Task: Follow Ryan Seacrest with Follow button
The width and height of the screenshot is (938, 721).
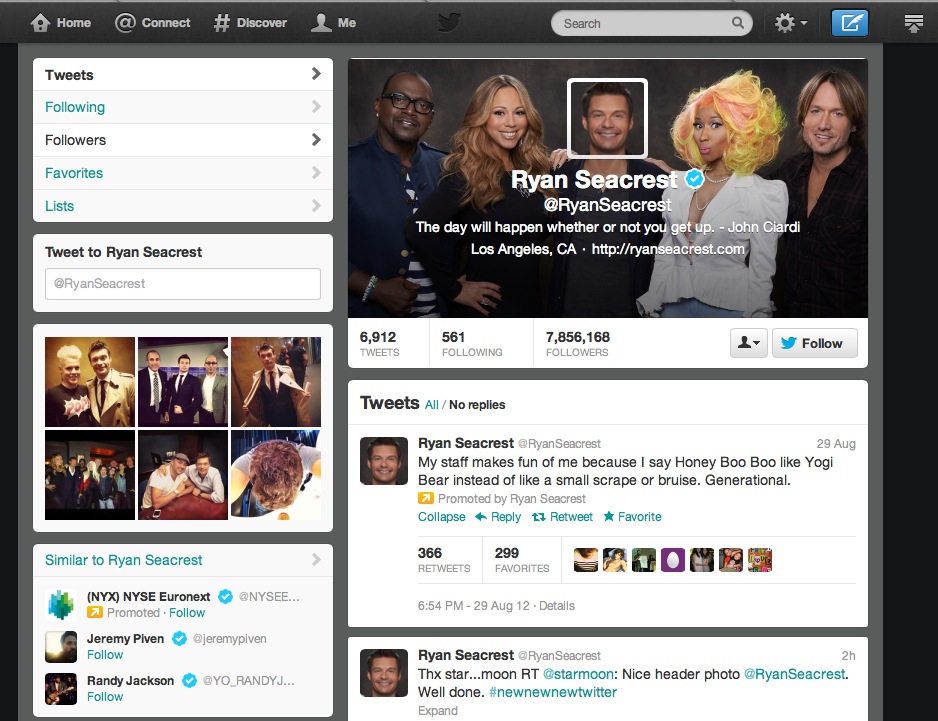Action: tap(812, 343)
